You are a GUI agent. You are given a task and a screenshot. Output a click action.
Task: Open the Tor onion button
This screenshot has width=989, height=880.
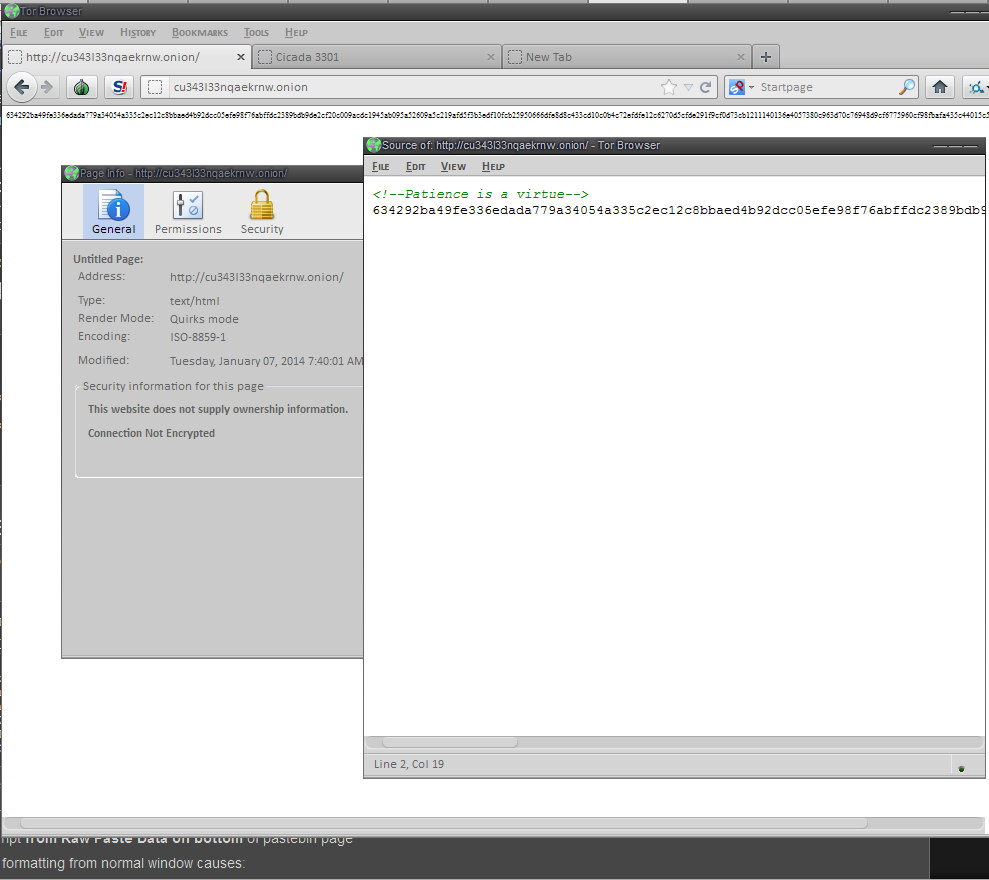(x=81, y=87)
